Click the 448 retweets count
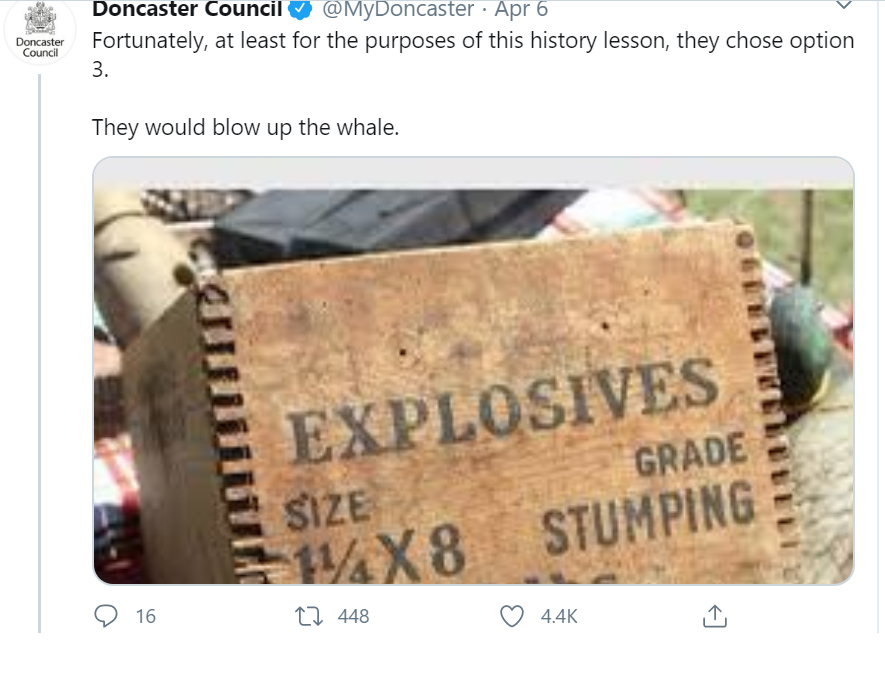This screenshot has width=885, height=681. pyautogui.click(x=353, y=616)
